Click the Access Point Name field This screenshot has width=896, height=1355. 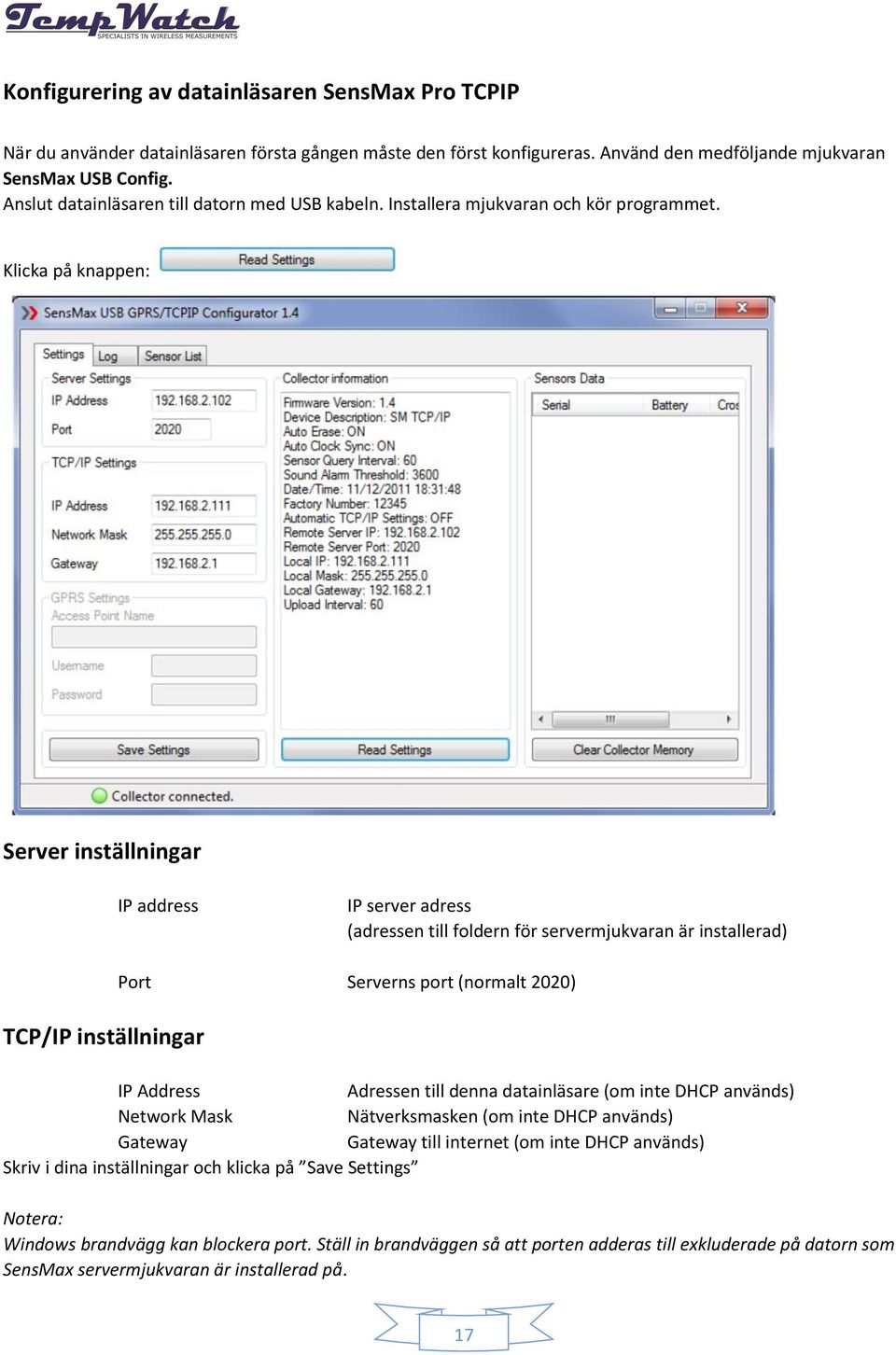154,636
